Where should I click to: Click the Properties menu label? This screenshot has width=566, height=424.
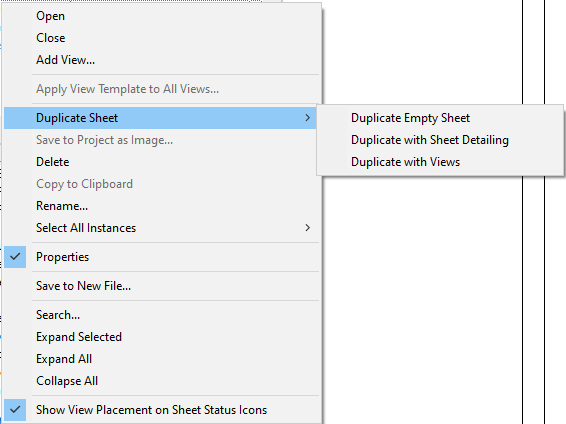tap(62, 257)
